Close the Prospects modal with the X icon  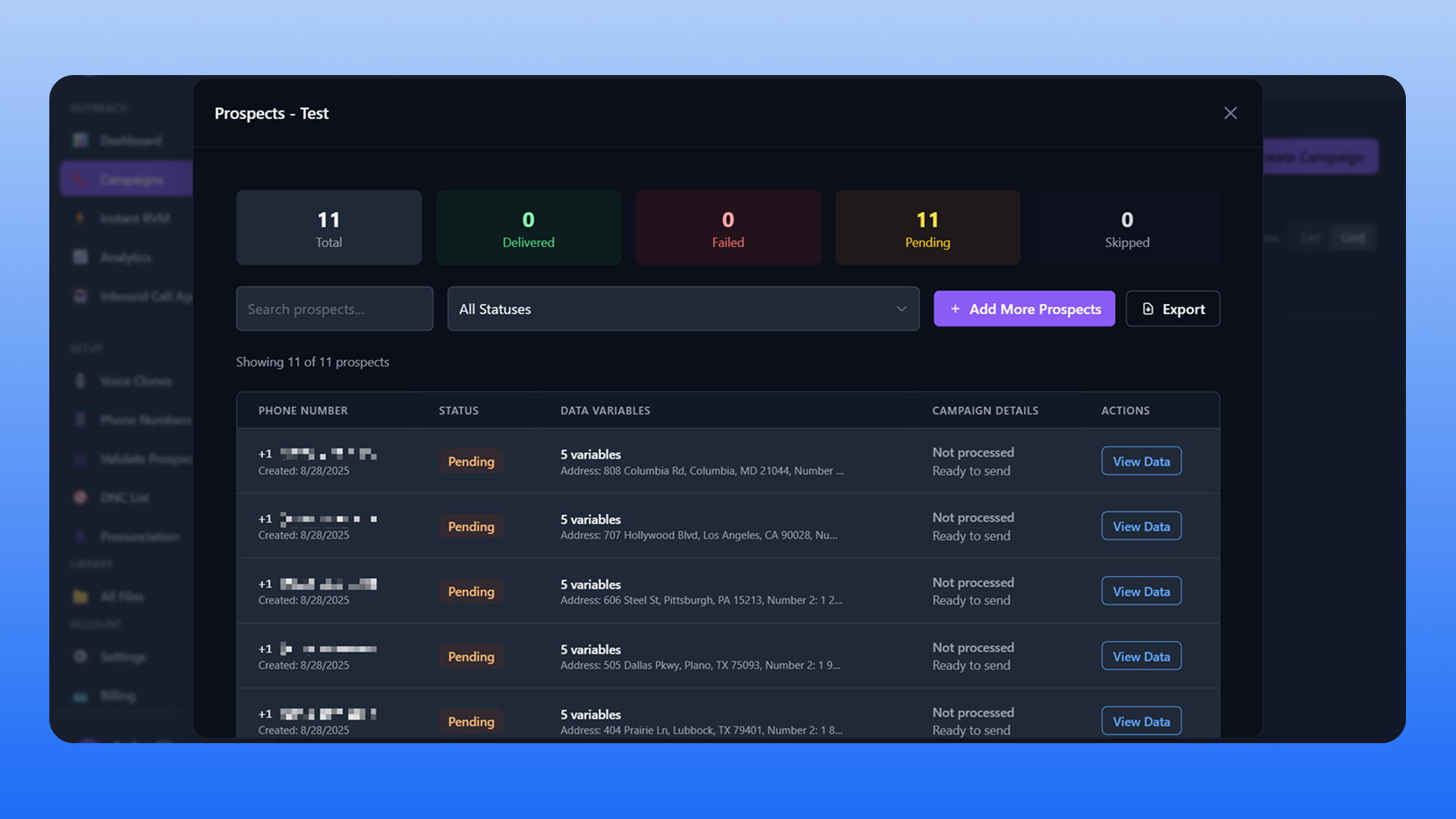point(1230,113)
